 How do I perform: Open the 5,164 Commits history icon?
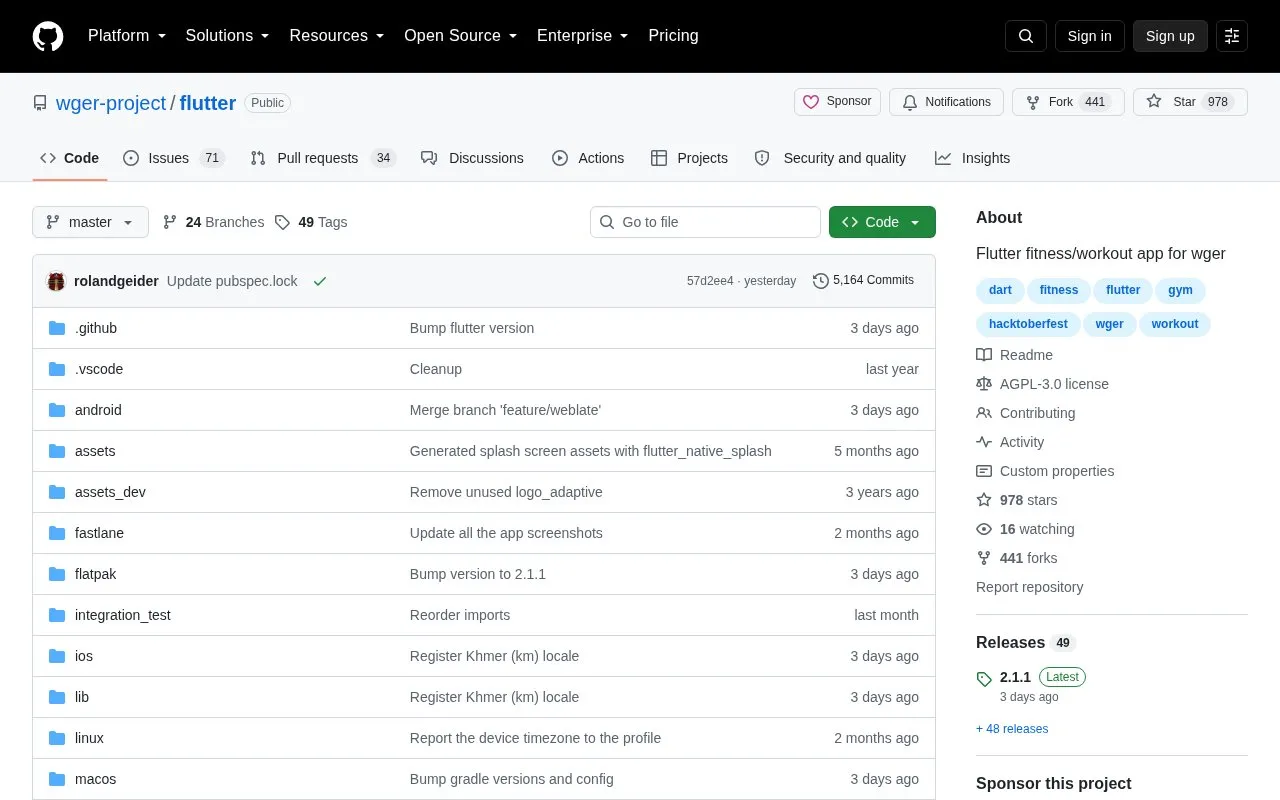click(821, 281)
